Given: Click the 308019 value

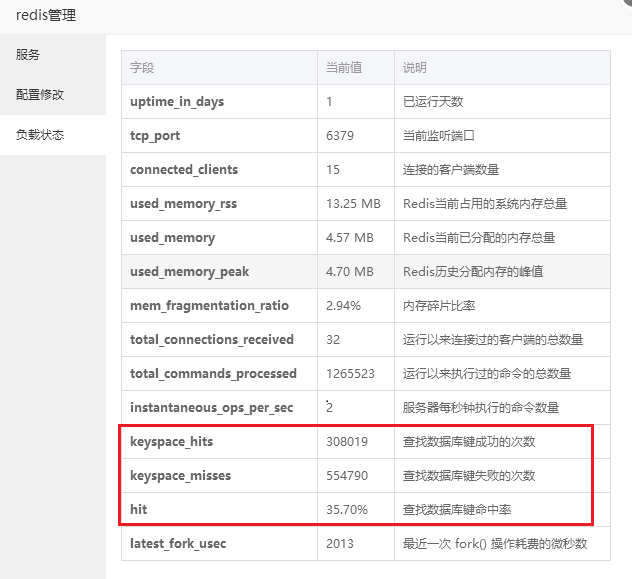Looking at the screenshot, I should (x=347, y=442).
